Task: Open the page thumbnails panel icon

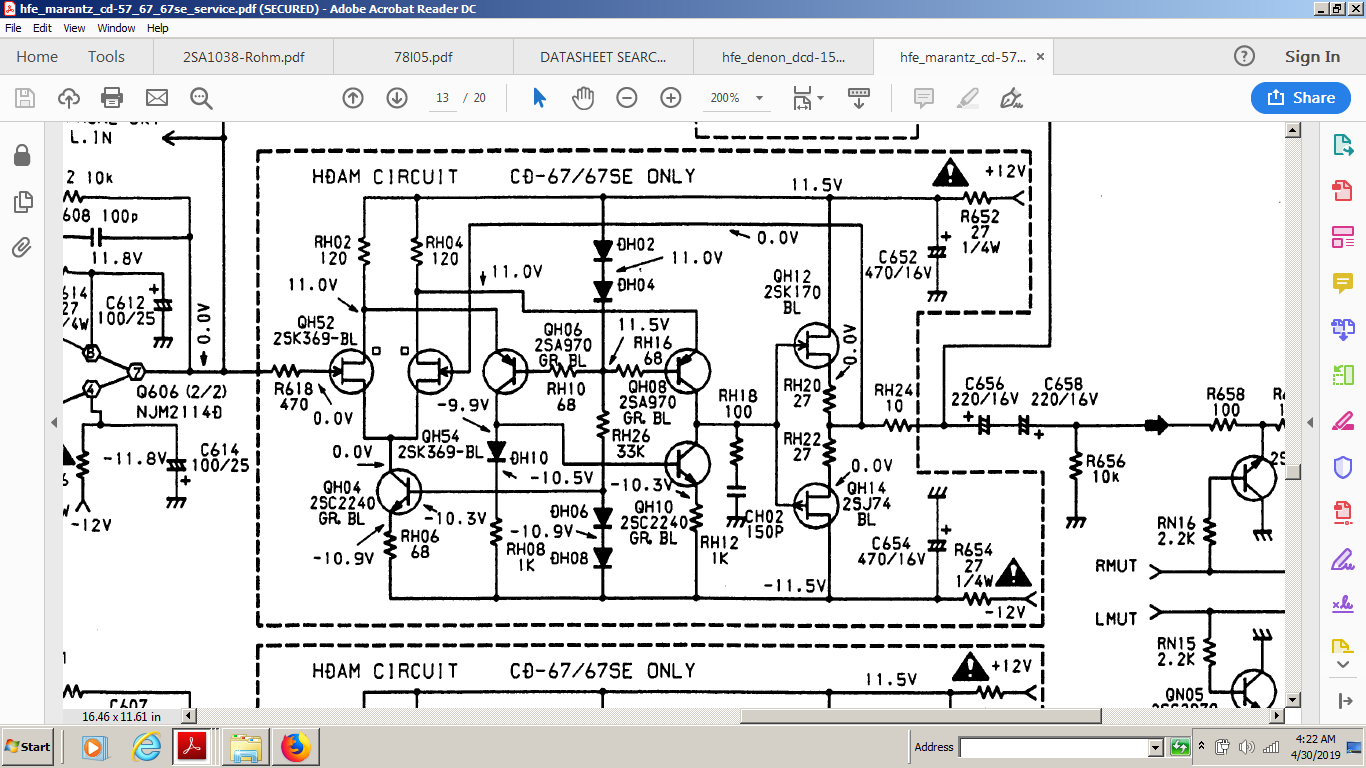Action: 22,202
